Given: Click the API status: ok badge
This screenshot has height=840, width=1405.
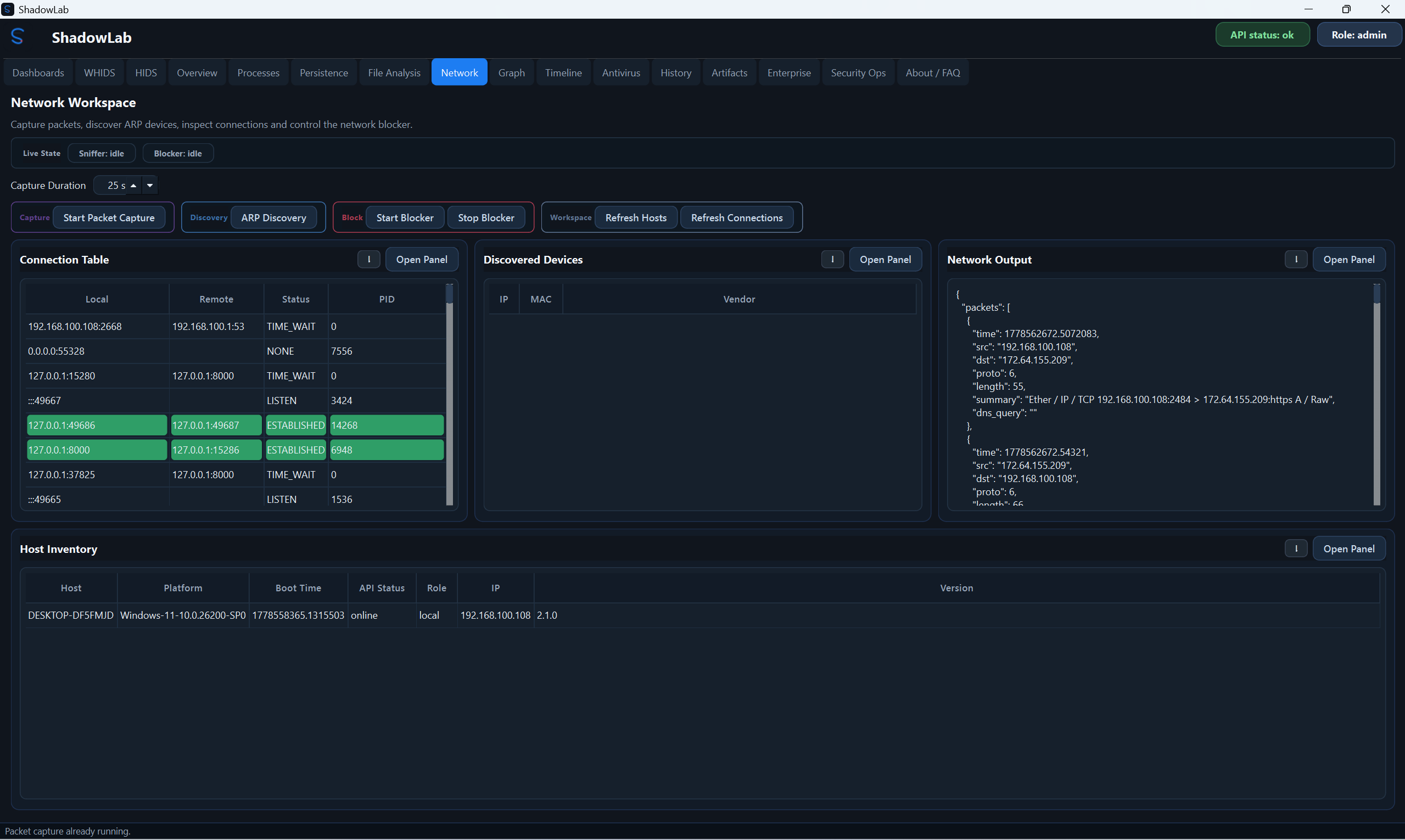Looking at the screenshot, I should pyautogui.click(x=1263, y=35).
